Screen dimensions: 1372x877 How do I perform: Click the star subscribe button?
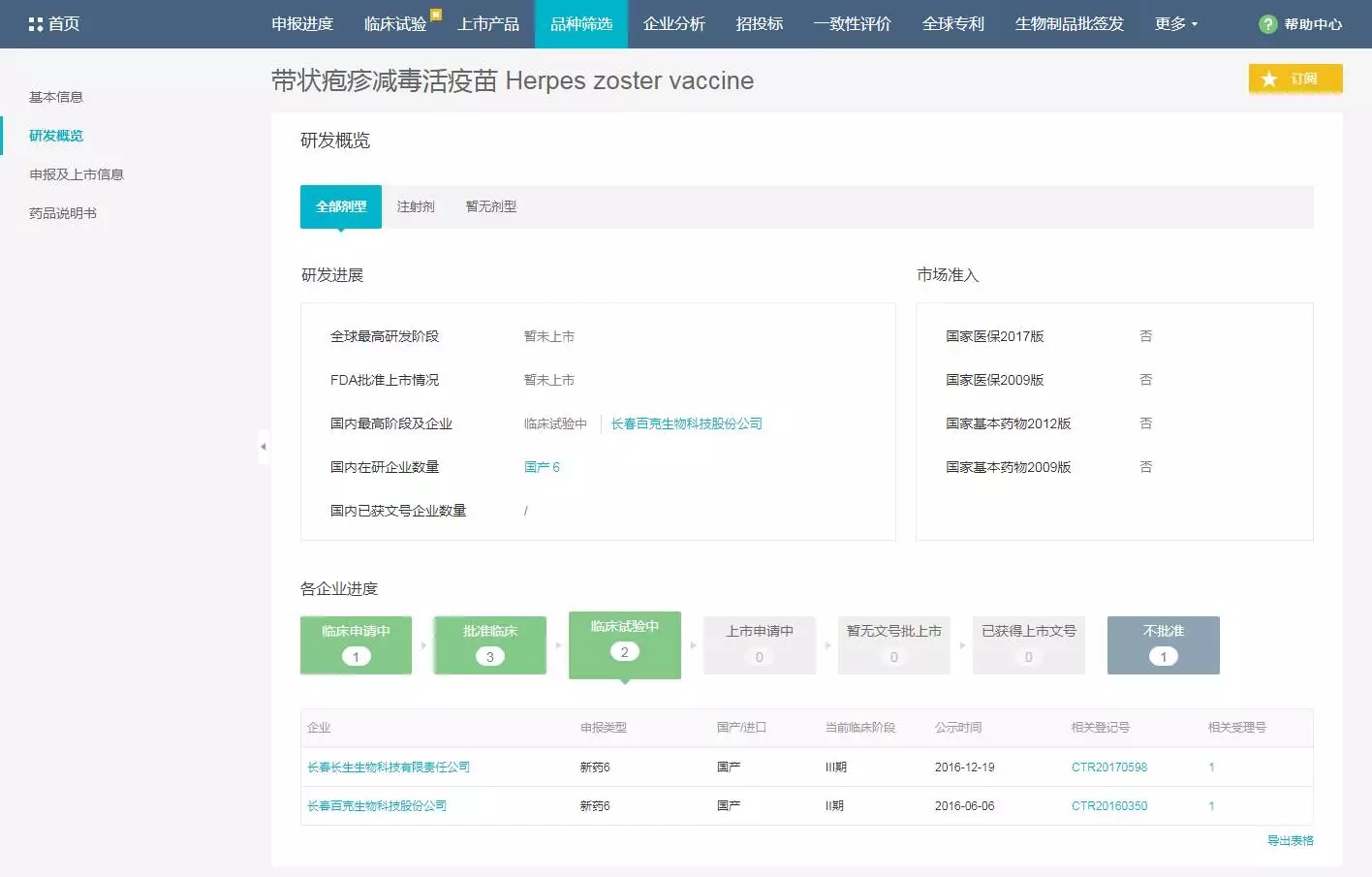(x=1294, y=78)
